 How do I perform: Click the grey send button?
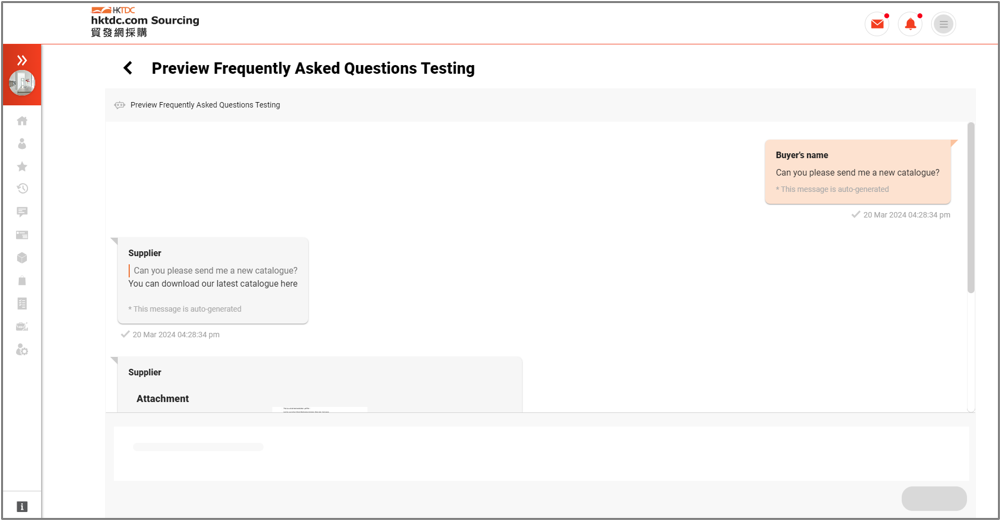pos(934,498)
